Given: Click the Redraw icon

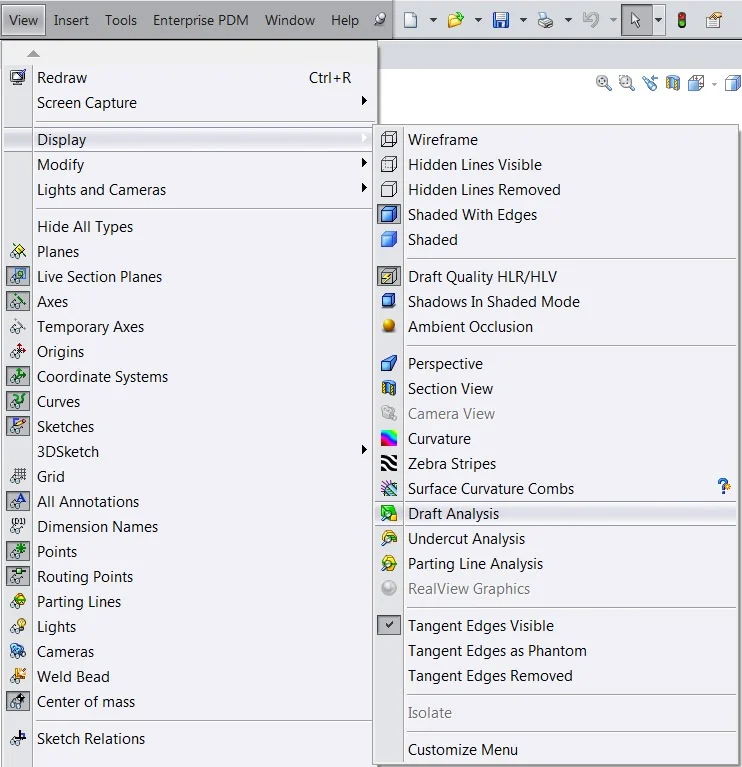Looking at the screenshot, I should [18, 78].
